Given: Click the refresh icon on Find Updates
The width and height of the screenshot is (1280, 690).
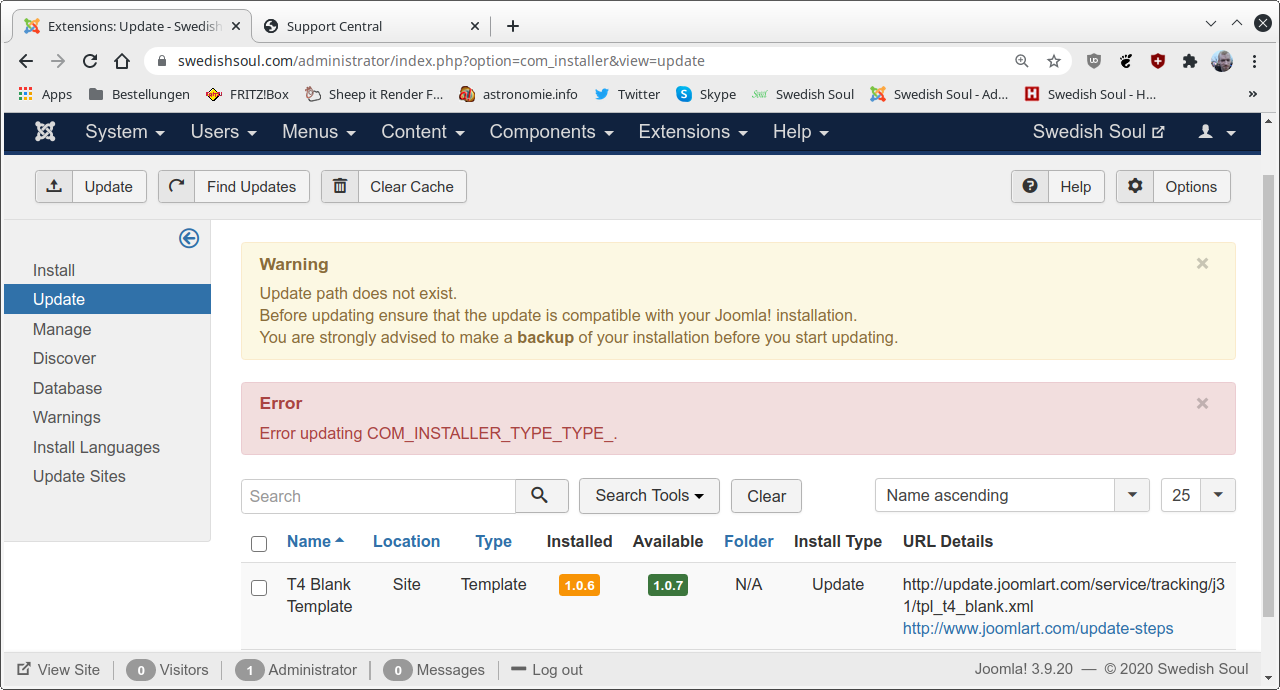Looking at the screenshot, I should [x=177, y=186].
